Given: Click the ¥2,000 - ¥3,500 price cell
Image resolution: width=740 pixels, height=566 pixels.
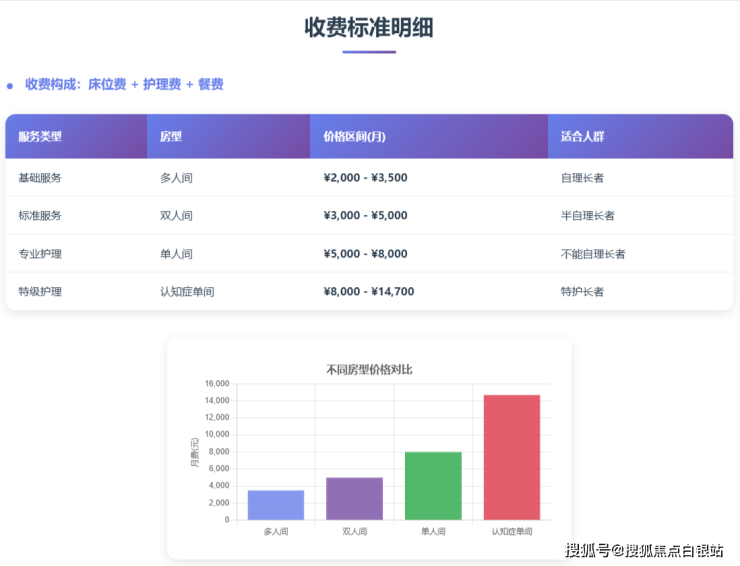Looking at the screenshot, I should tap(365, 178).
